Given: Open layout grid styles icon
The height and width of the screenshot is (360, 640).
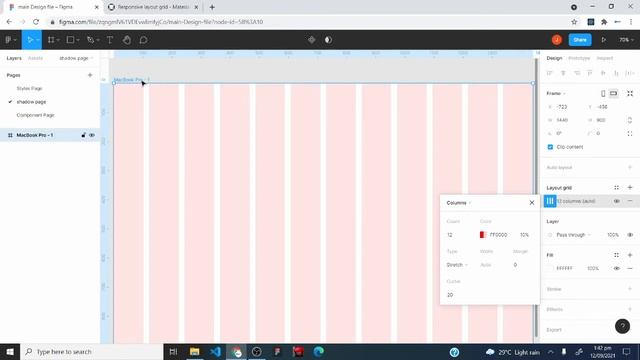Looking at the screenshot, I should (x=616, y=188).
